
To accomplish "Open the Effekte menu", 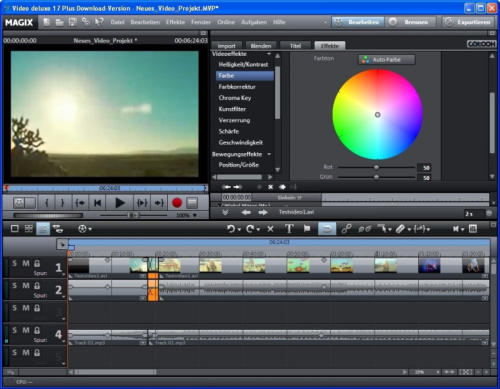I will pyautogui.click(x=175, y=22).
